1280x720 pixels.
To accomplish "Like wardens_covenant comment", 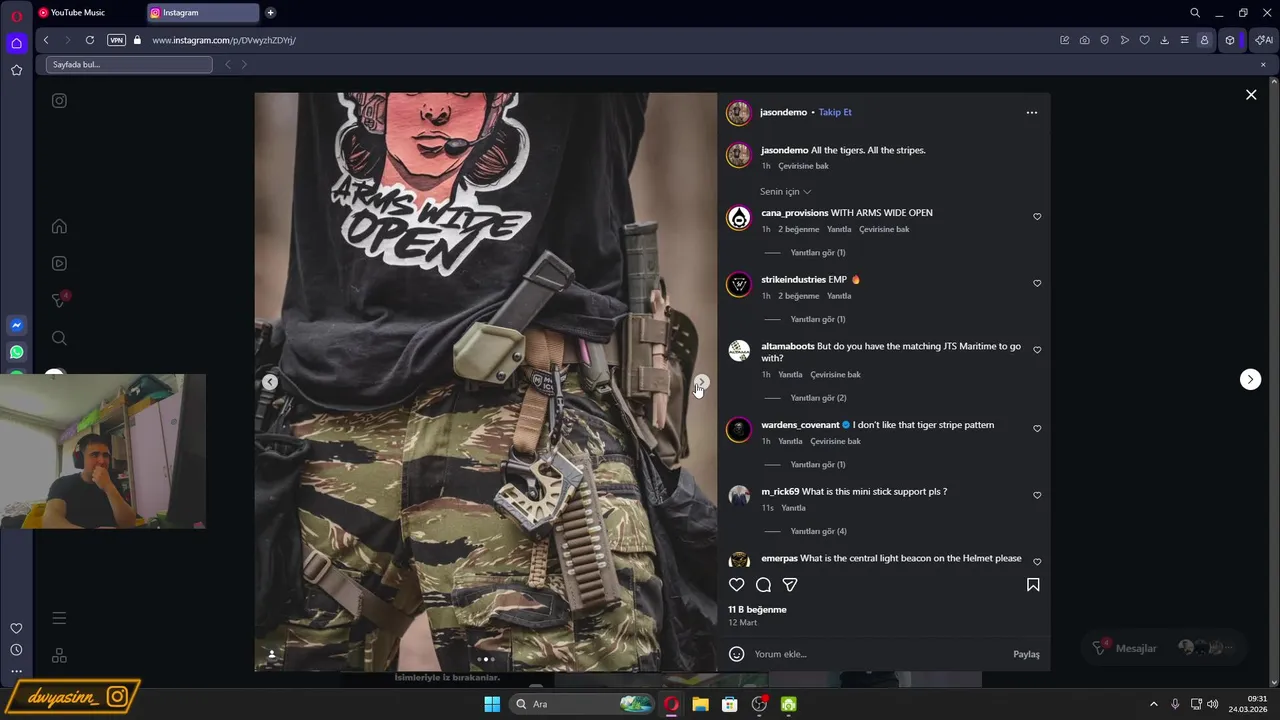I will pyautogui.click(x=1037, y=428).
